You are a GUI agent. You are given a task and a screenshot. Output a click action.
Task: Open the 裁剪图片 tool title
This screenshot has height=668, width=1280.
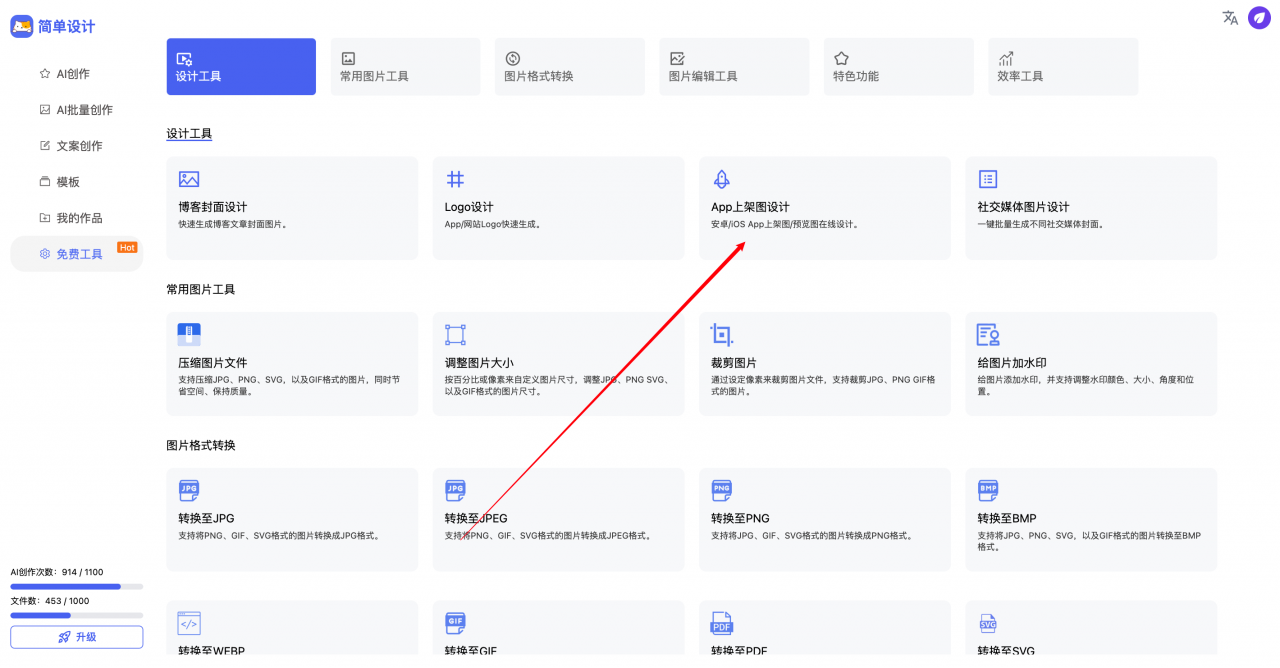tap(734, 363)
